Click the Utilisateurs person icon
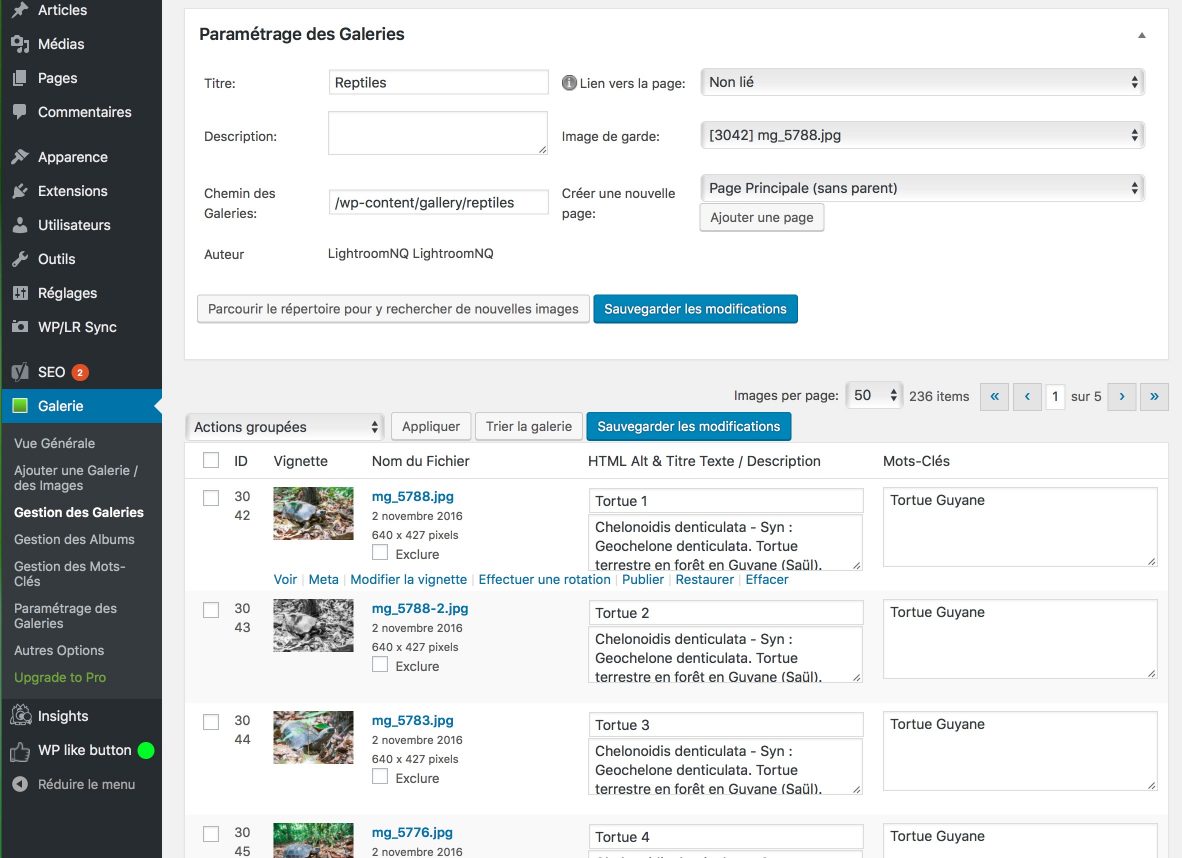This screenshot has height=858, width=1182. [x=20, y=225]
